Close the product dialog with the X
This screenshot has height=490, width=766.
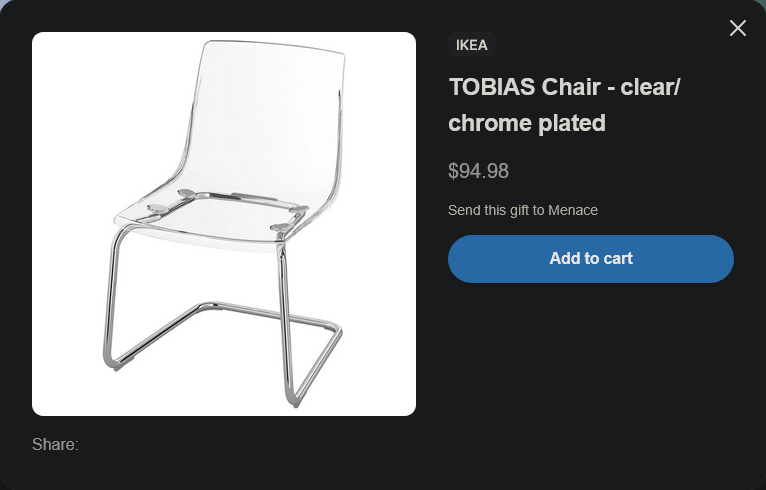point(738,28)
